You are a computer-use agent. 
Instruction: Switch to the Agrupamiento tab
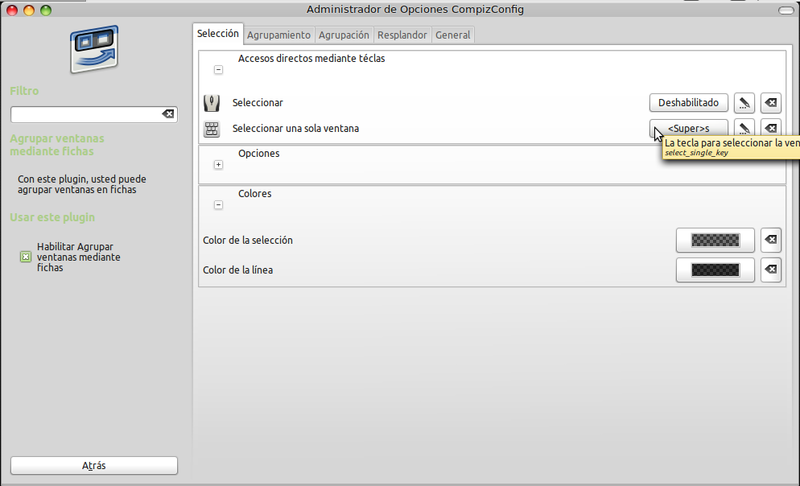(x=279, y=35)
